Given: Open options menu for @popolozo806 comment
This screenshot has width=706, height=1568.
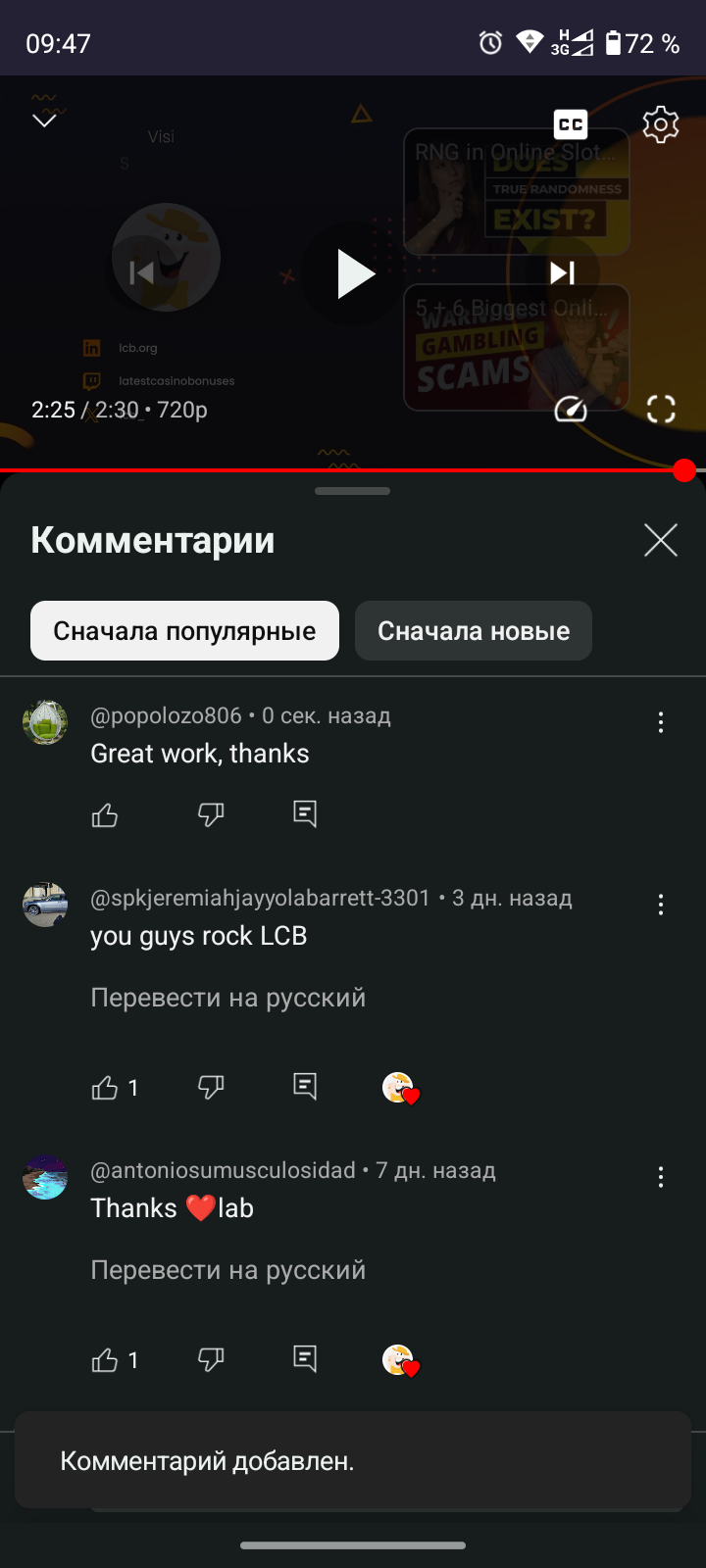Looking at the screenshot, I should coord(661,722).
